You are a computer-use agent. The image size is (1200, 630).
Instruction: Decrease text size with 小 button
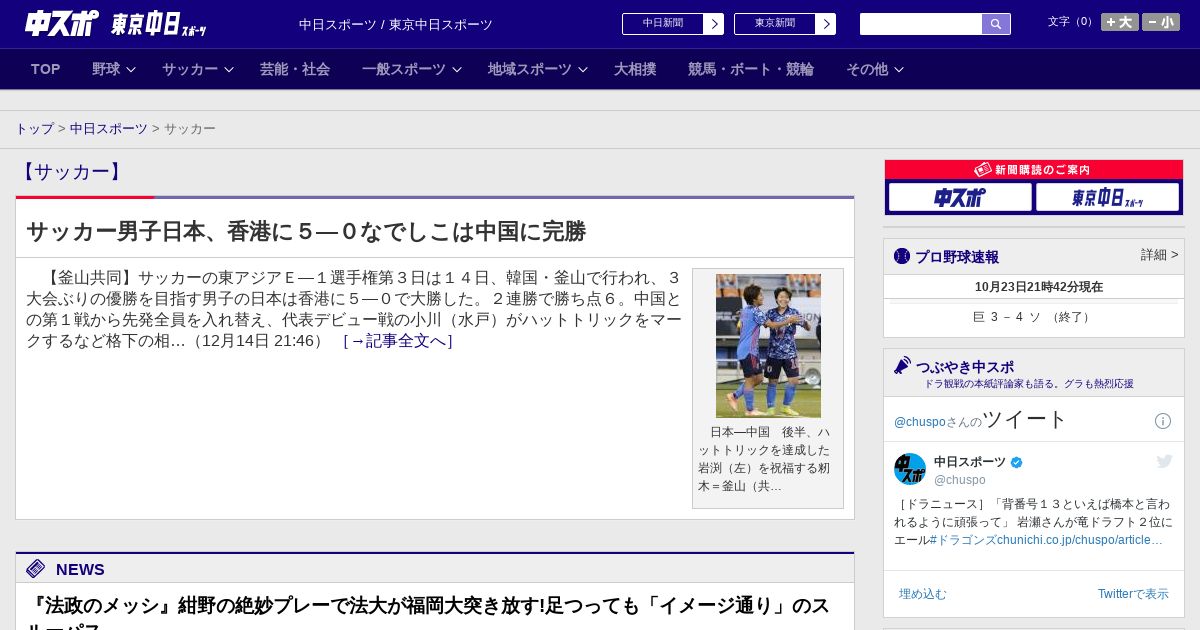(1161, 22)
